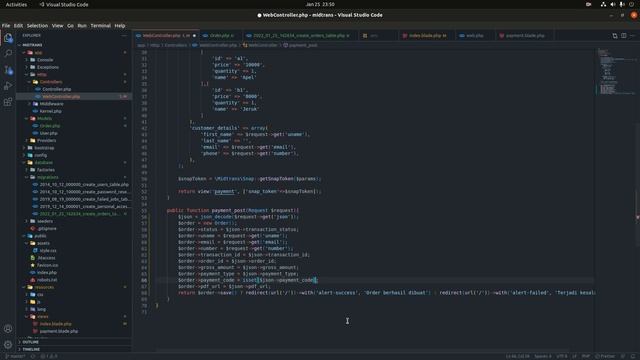Open .htaccess file in public folder
640x360 pixels.
coord(46,258)
